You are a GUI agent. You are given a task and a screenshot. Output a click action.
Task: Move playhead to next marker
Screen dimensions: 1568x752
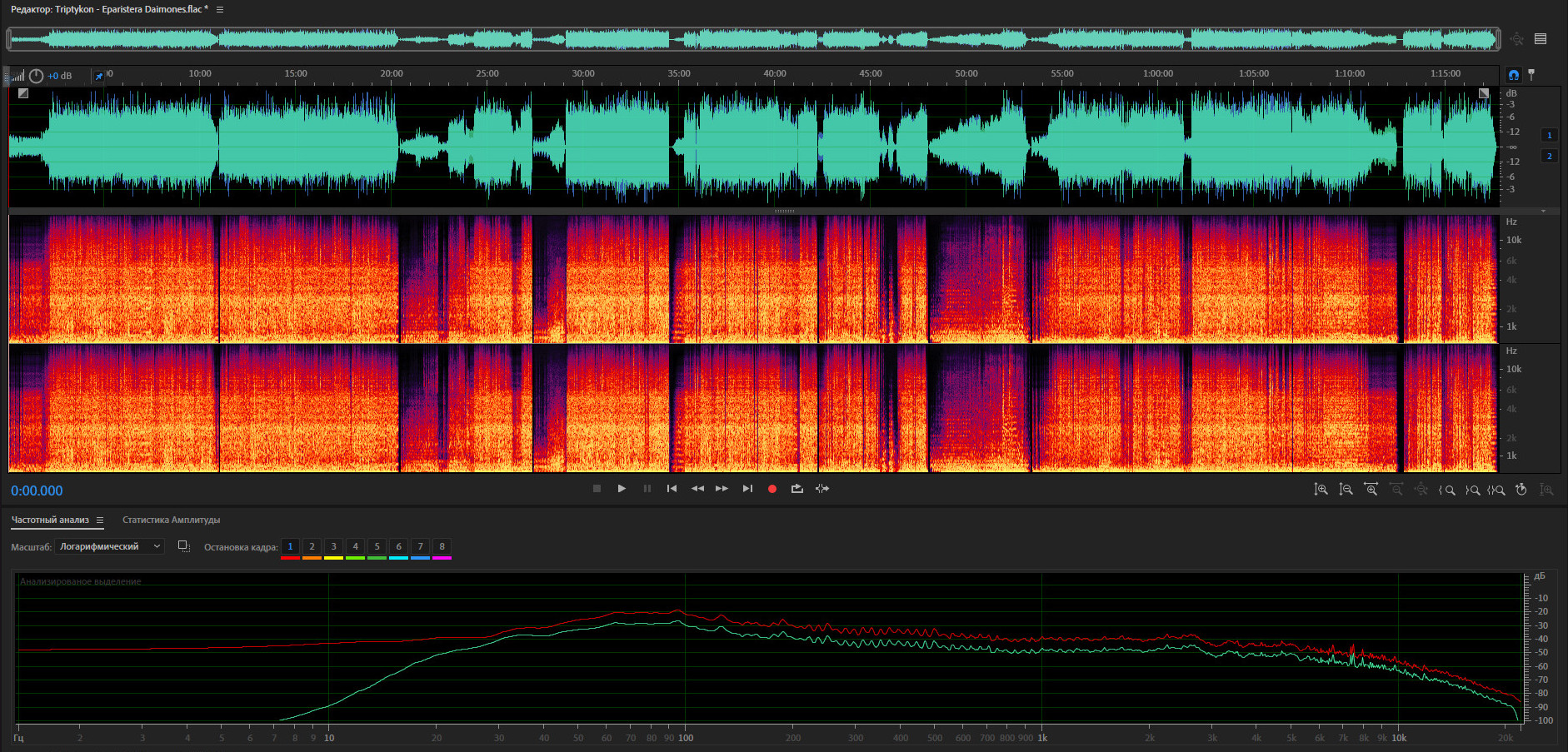tap(747, 489)
